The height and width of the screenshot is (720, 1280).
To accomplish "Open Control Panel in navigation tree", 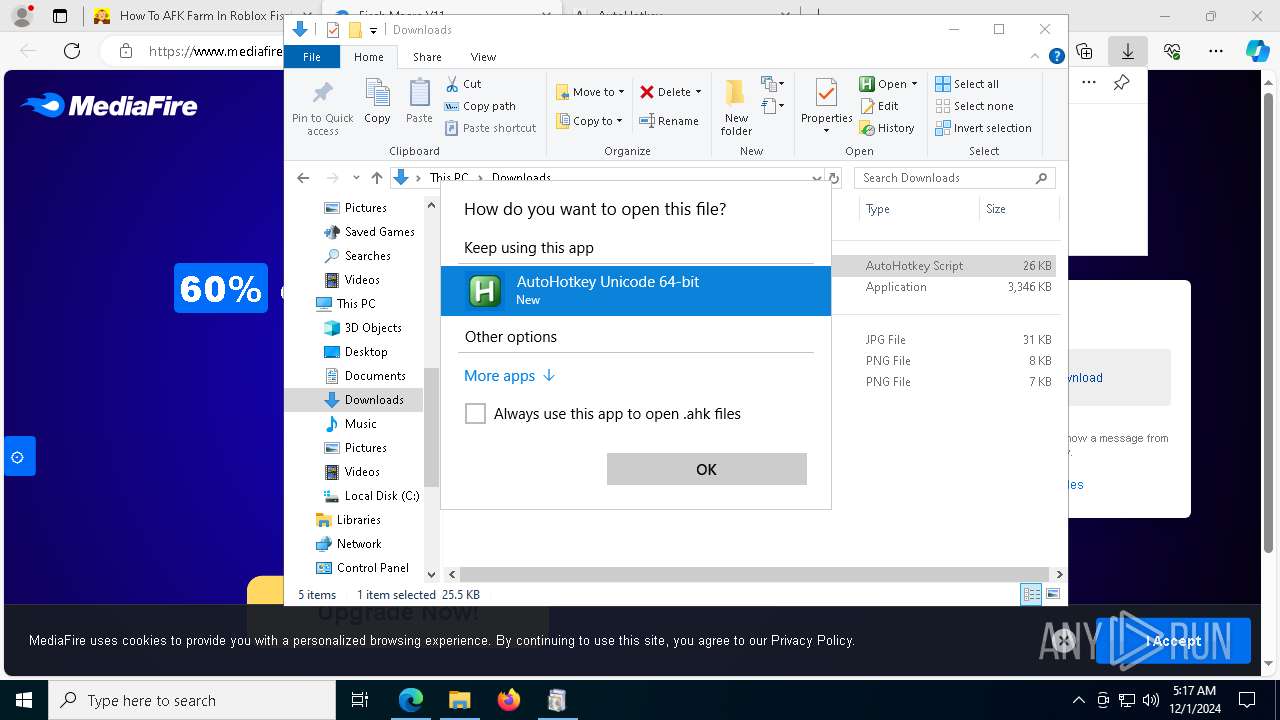I will [x=362, y=568].
